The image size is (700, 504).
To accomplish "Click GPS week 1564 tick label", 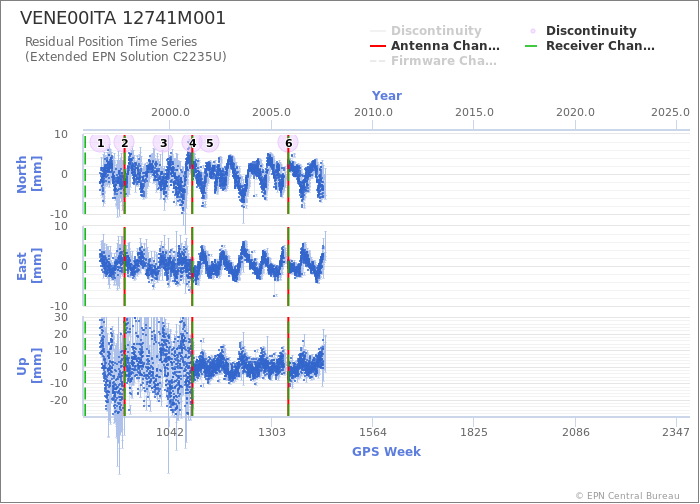I will click(x=373, y=432).
